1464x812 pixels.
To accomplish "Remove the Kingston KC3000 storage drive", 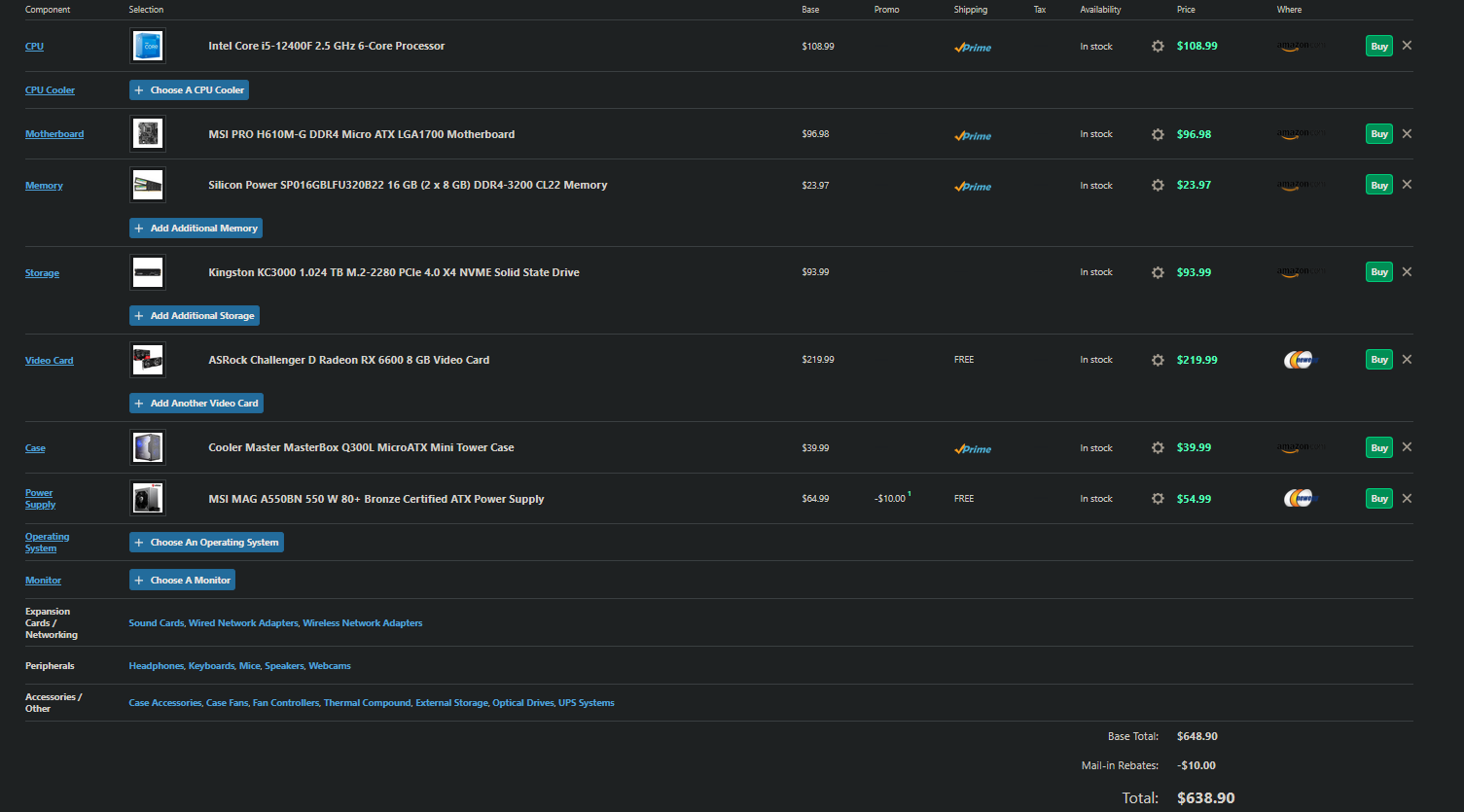I will (x=1407, y=272).
